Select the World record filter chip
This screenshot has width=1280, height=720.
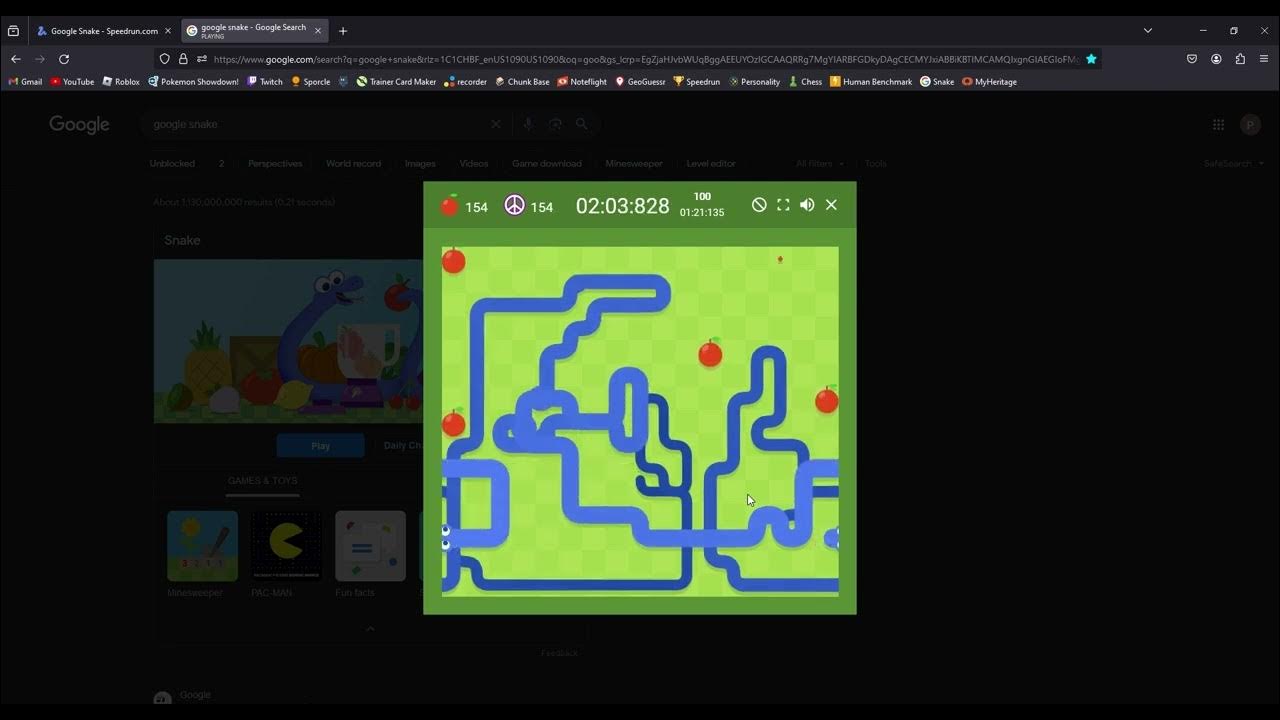tap(353, 163)
